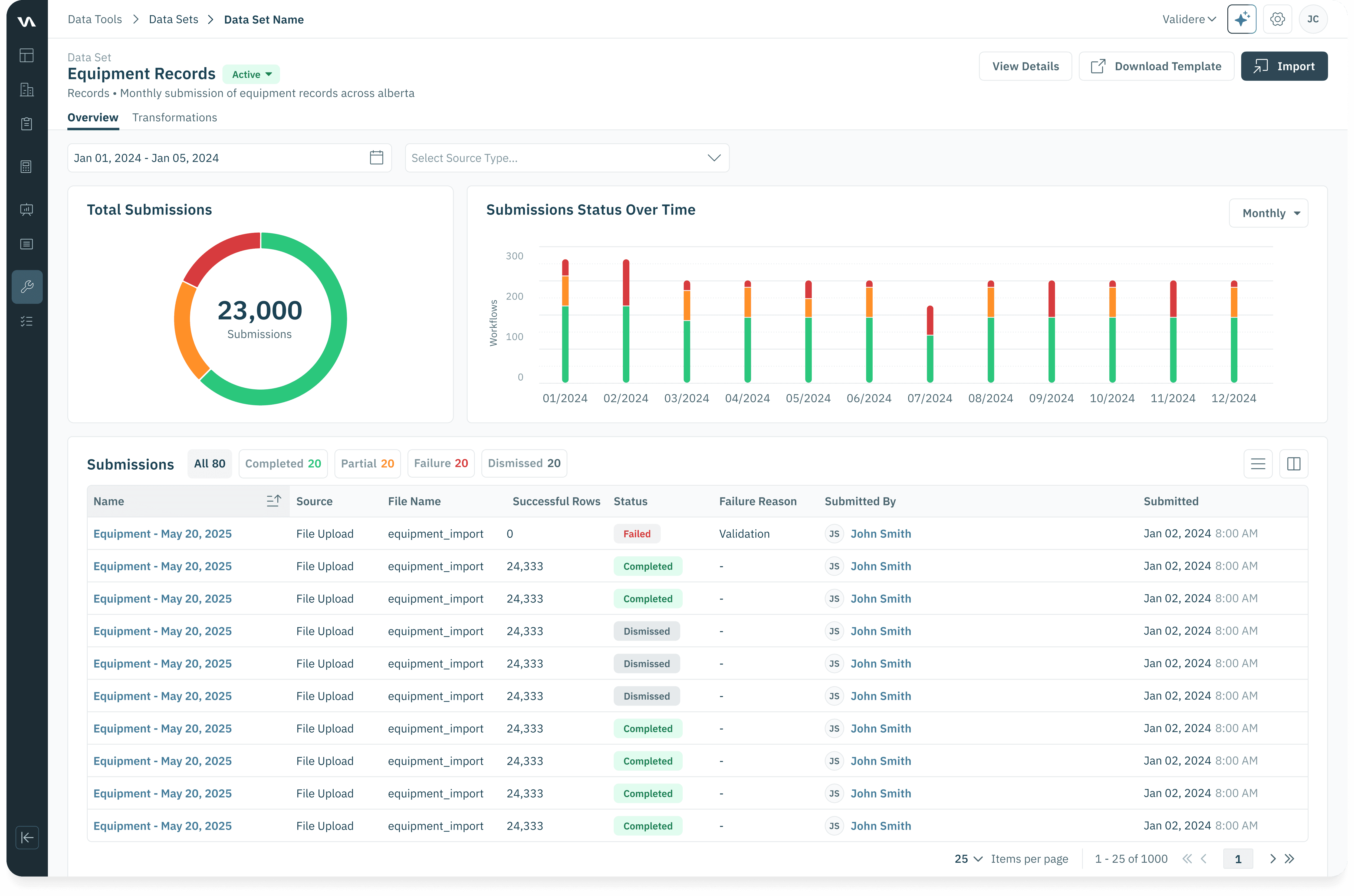Collapse sidebar with bottom arrow icon
Image resolution: width=1354 pixels, height=896 pixels.
27,838
